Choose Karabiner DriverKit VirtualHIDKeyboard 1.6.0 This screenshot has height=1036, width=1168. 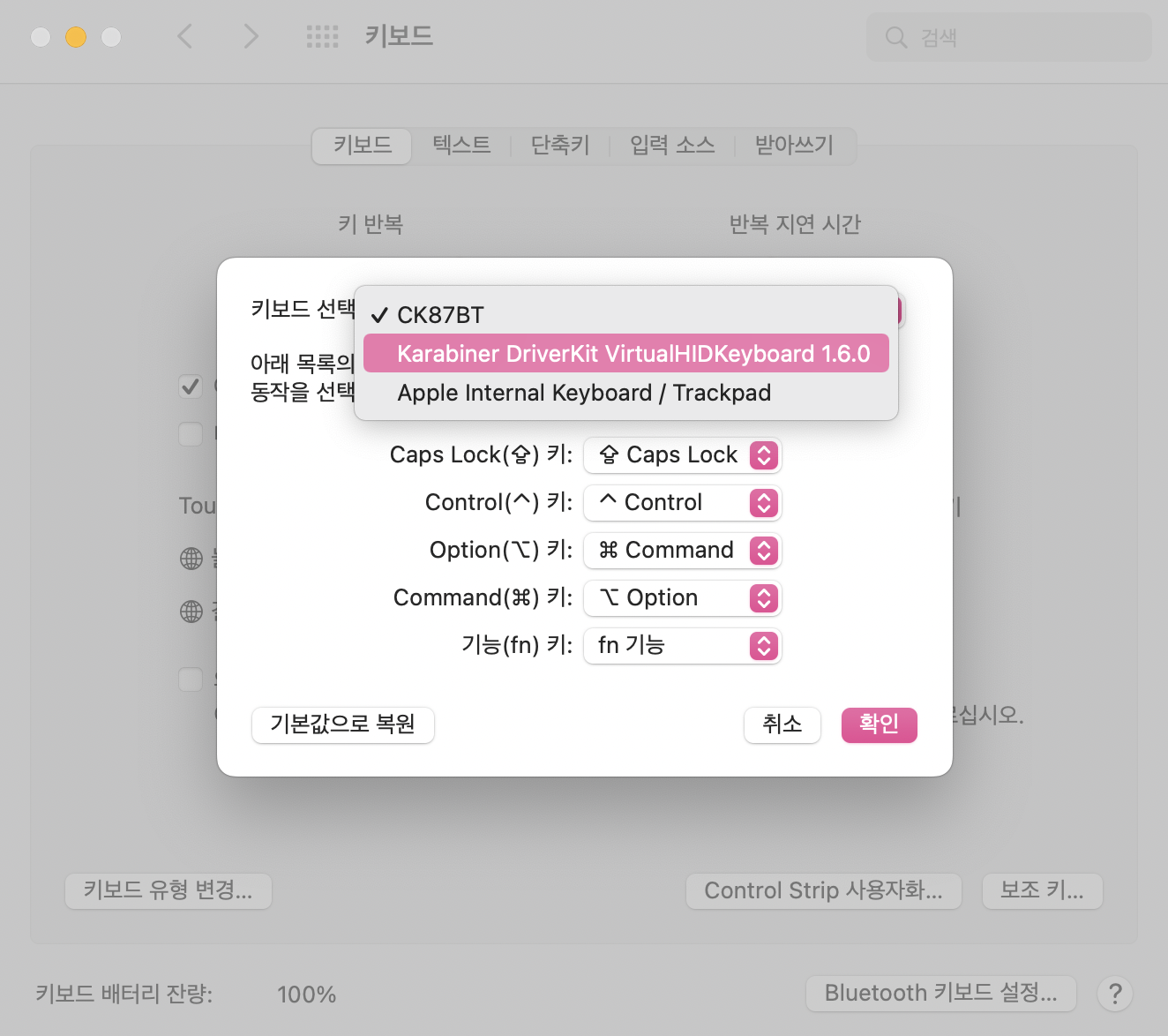click(626, 354)
